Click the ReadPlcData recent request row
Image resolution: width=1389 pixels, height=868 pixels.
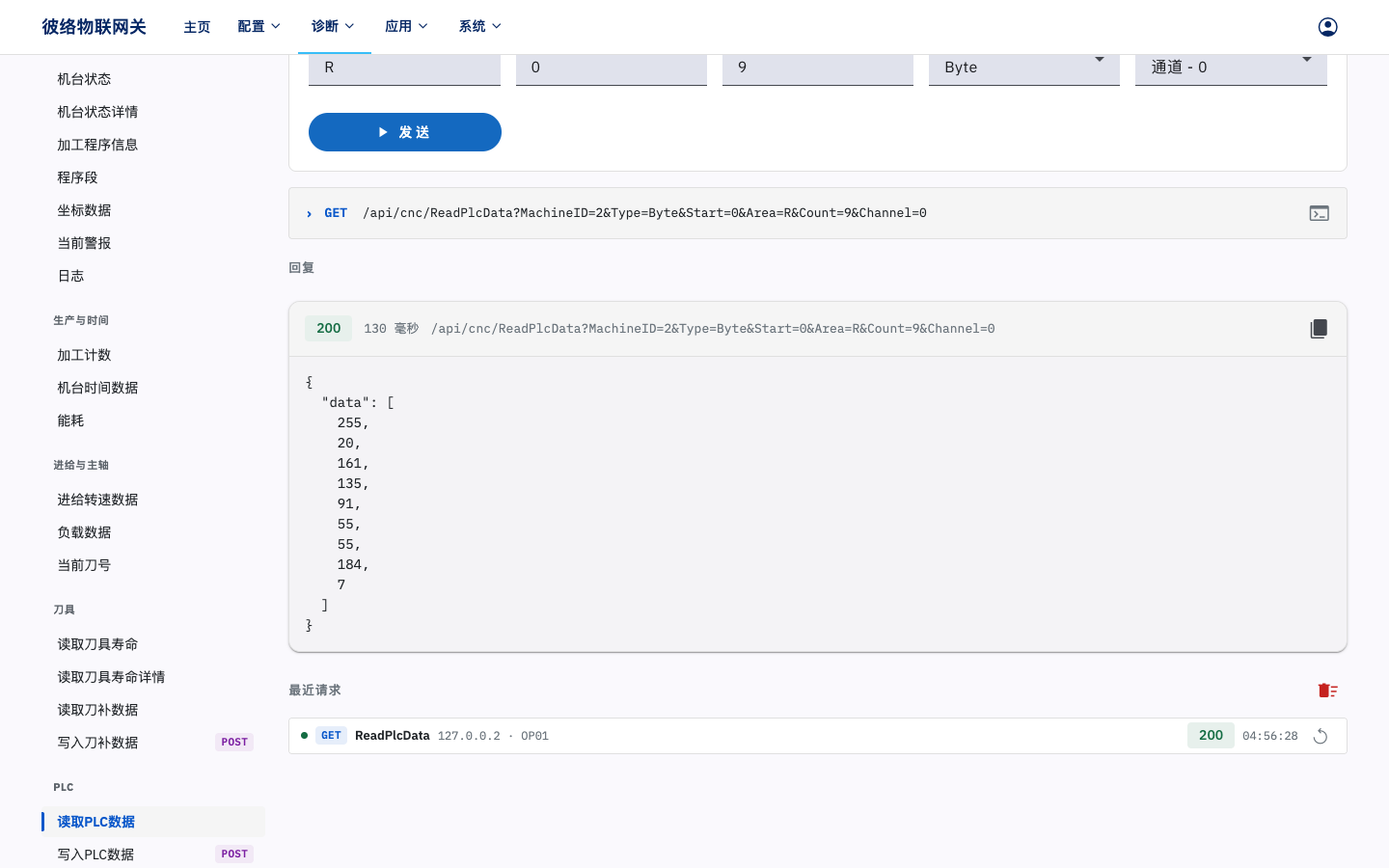817,736
